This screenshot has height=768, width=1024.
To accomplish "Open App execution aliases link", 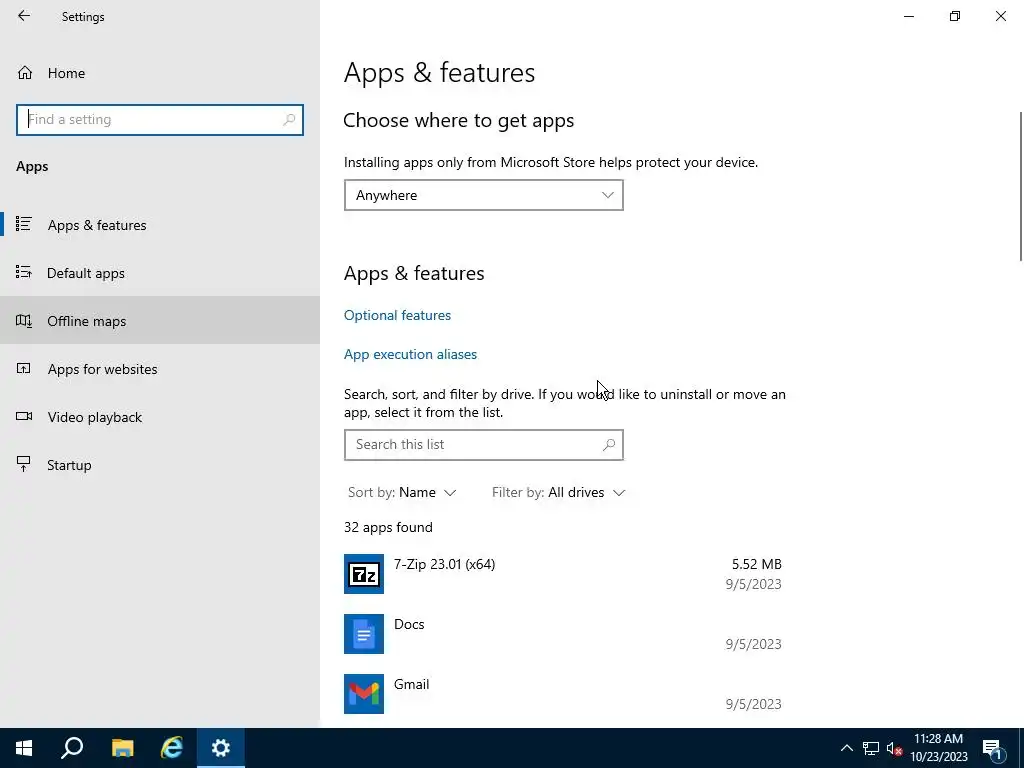I will coord(410,354).
